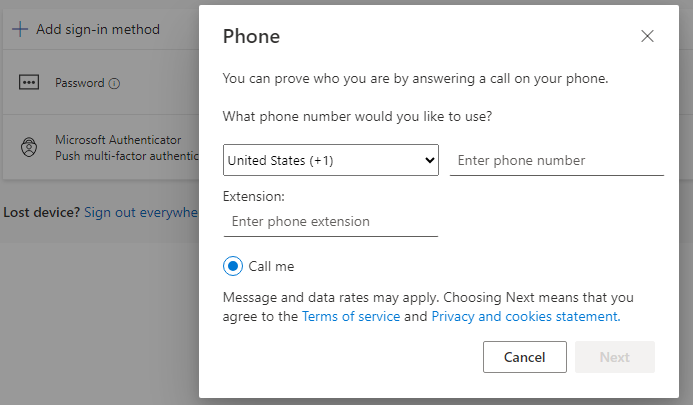Focus the Enter phone number field
Viewport: 693px width, 405px height.
pyautogui.click(x=556, y=160)
